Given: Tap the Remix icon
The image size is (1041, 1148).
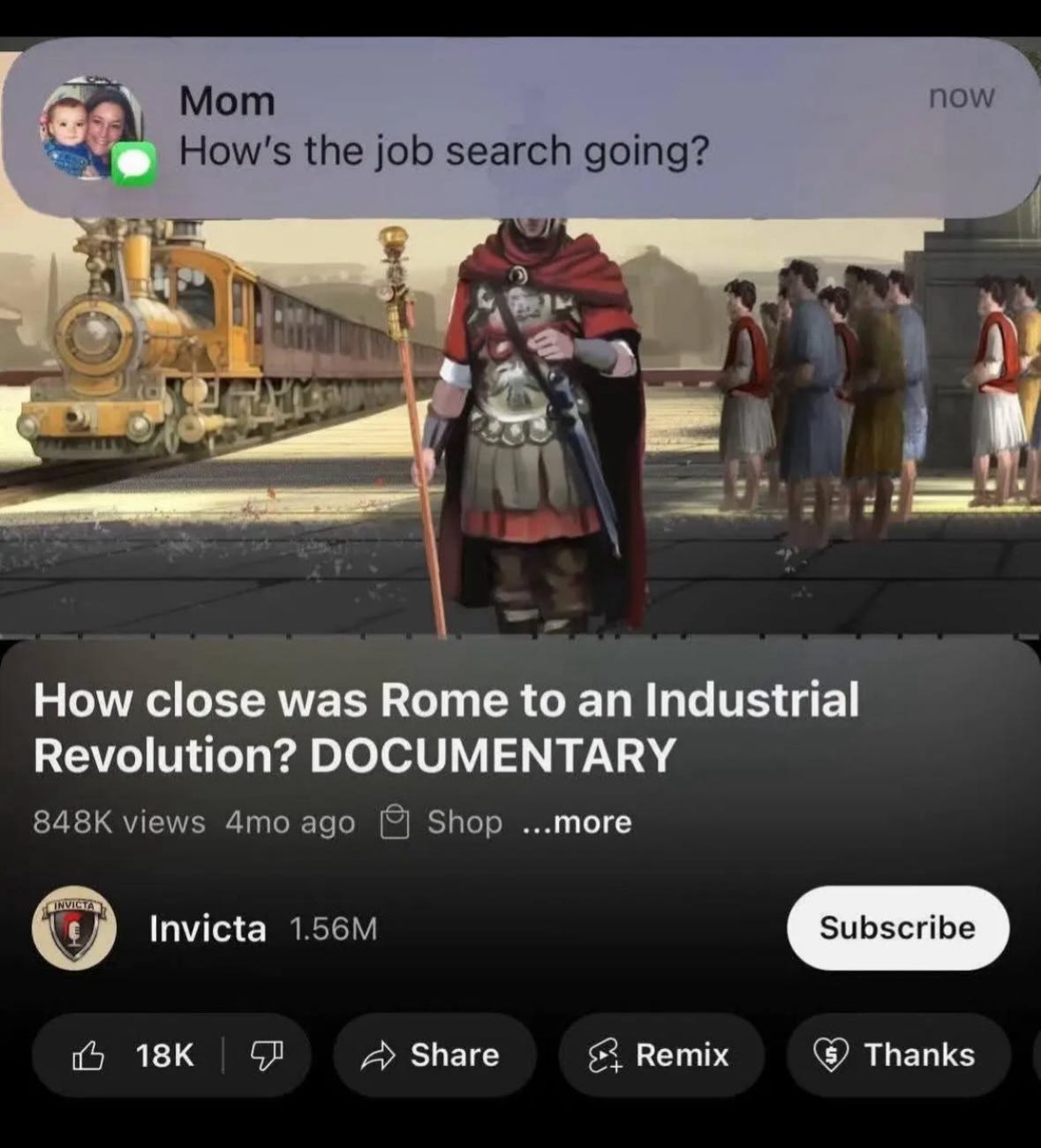Looking at the screenshot, I should coord(606,1054).
